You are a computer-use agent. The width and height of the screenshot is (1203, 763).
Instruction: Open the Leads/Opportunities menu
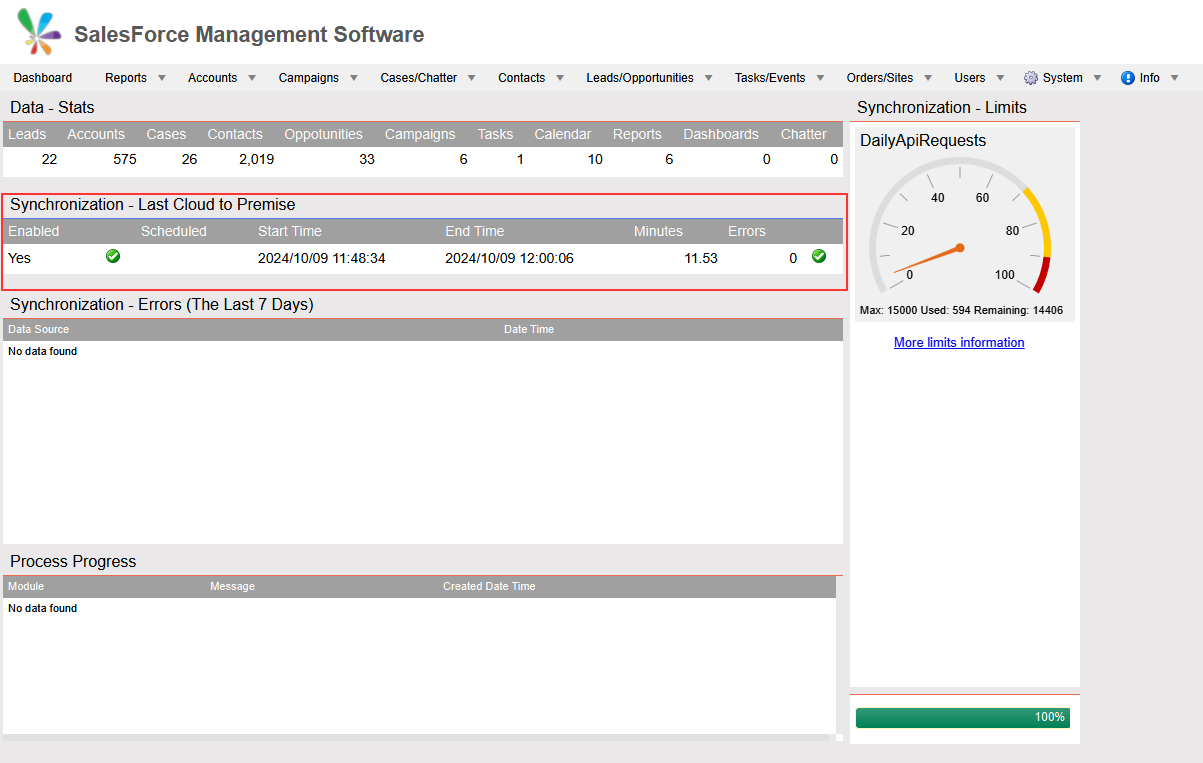tap(640, 78)
